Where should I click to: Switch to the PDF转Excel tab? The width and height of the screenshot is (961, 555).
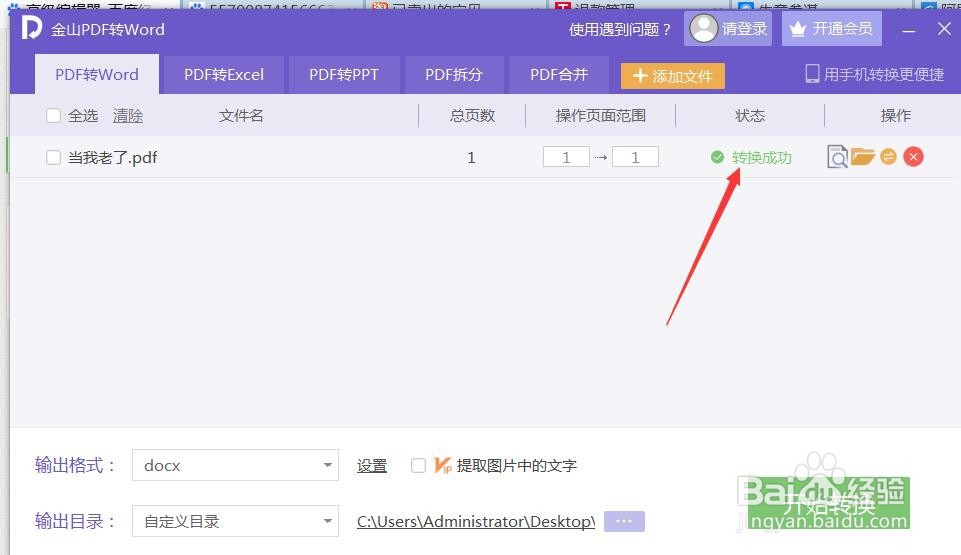click(224, 74)
